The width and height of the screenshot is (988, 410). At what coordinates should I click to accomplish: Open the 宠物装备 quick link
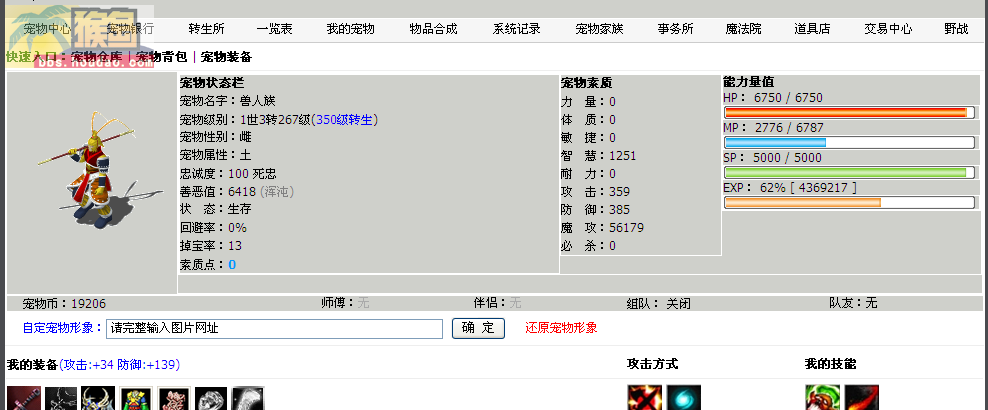point(226,57)
